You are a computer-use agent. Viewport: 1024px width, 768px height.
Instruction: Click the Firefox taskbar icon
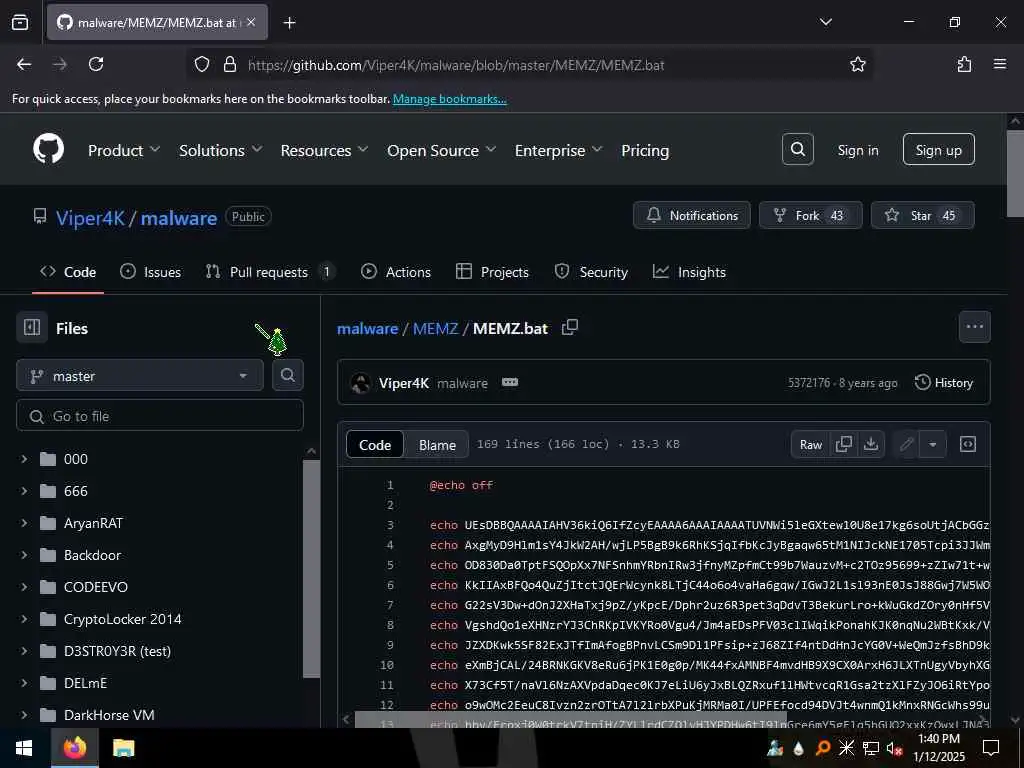[74, 748]
